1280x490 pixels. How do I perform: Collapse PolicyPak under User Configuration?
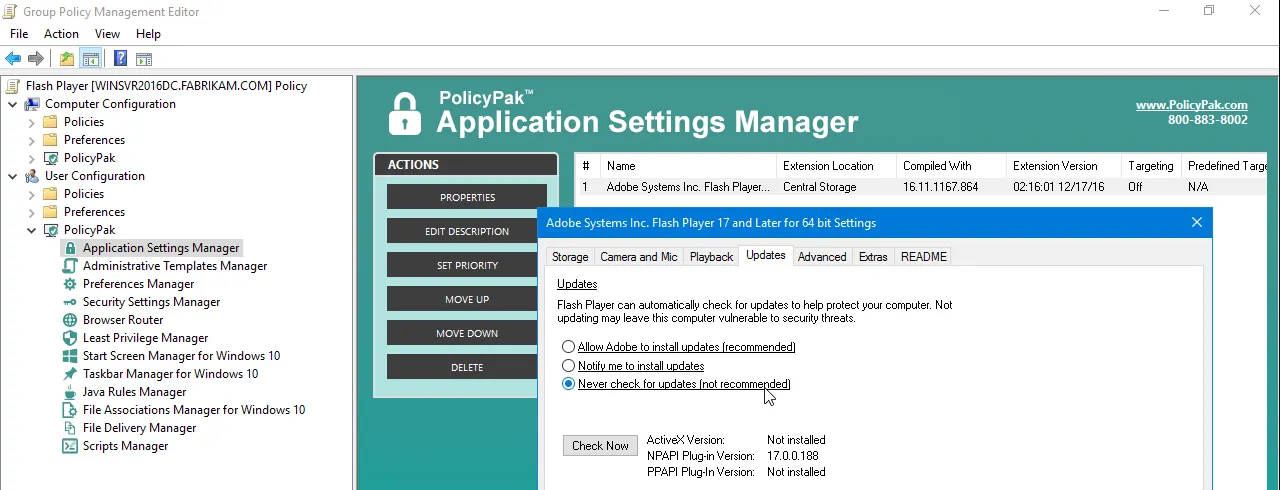click(32, 230)
